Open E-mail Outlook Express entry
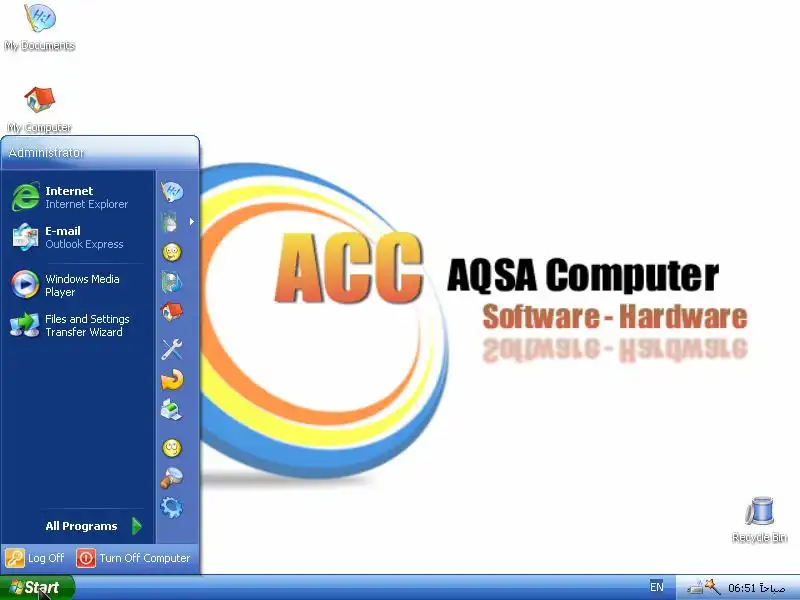 pos(77,237)
